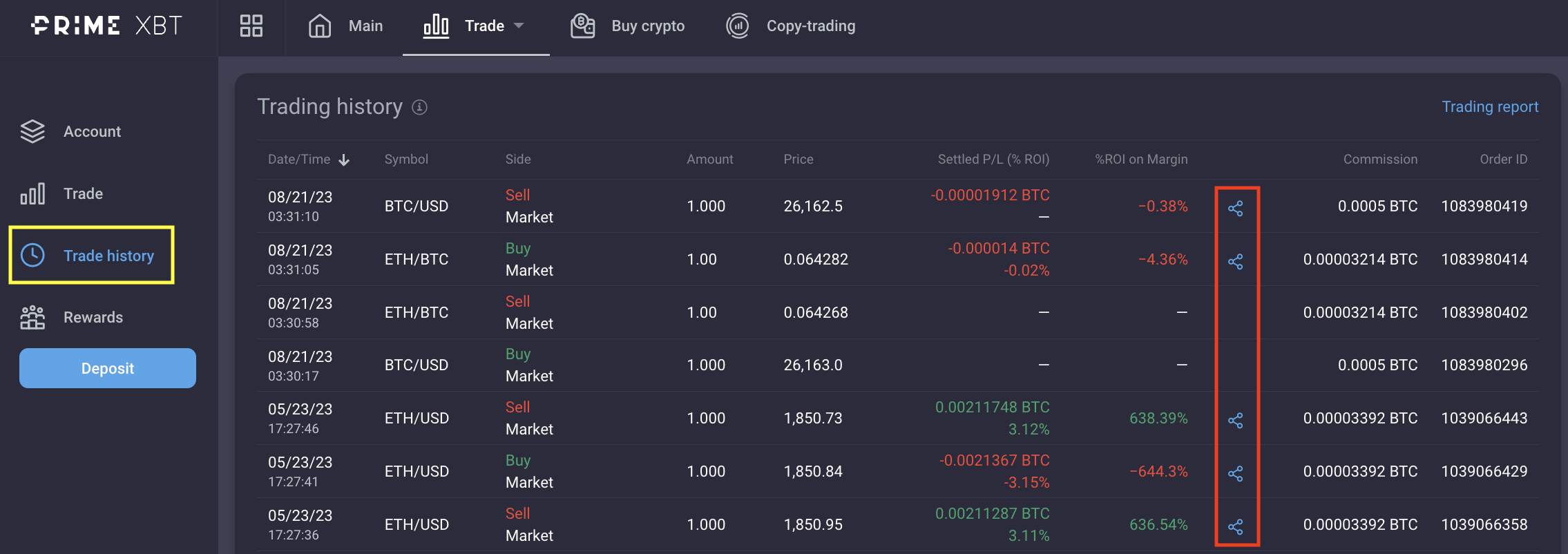Open Rewards in the sidebar
Viewport: 1568px width, 554px height.
click(93, 317)
